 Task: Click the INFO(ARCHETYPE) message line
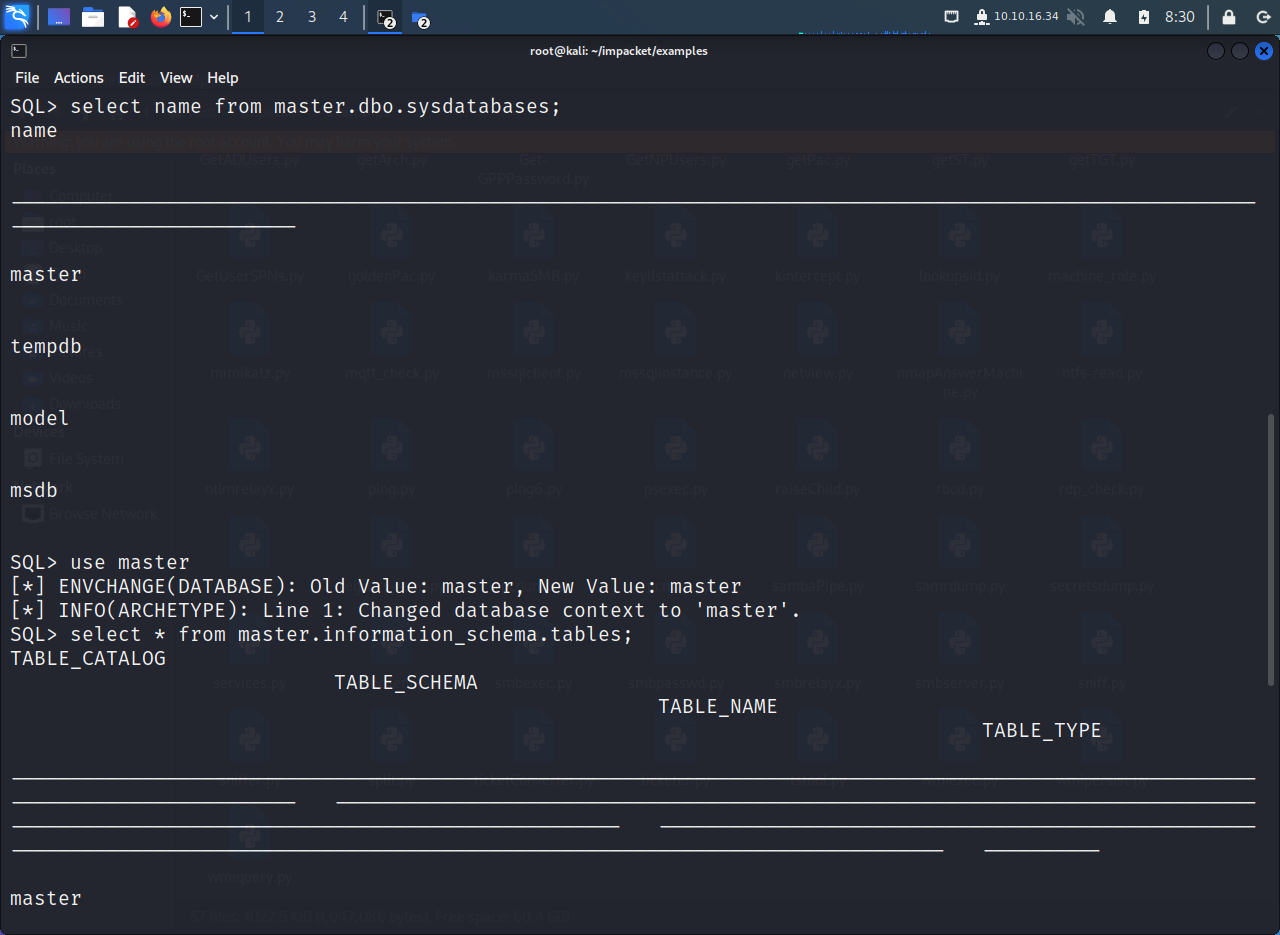point(406,610)
